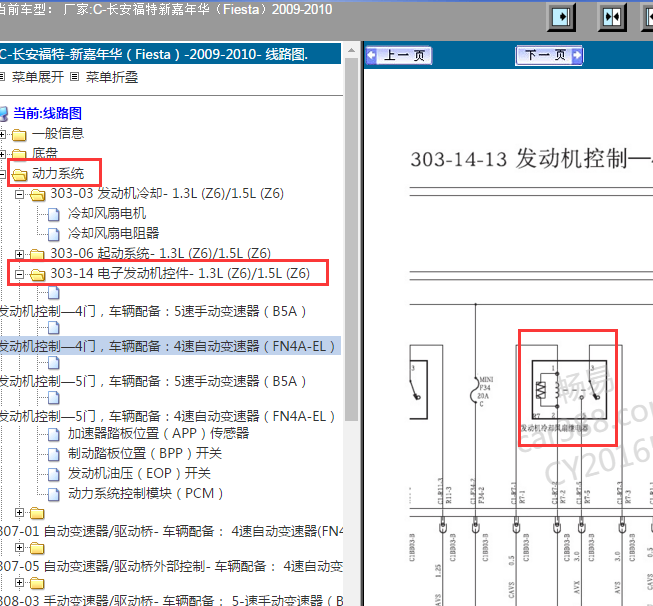Click the 发动机冷却风扇继电器 relay in diagram
The height and width of the screenshot is (606, 653).
[568, 389]
